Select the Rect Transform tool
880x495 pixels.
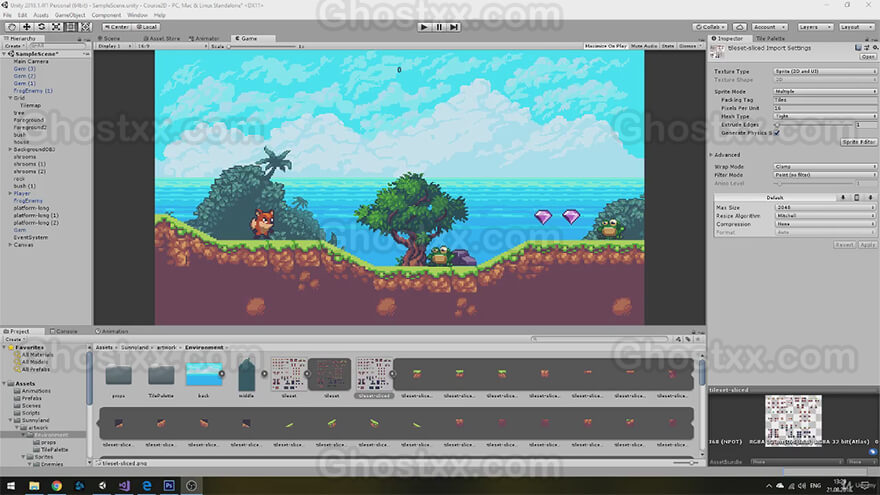tap(71, 27)
